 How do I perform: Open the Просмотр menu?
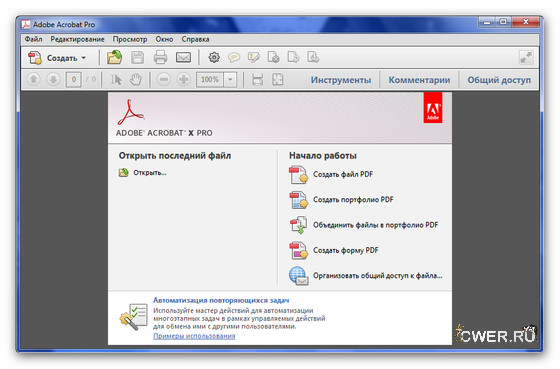[130, 39]
